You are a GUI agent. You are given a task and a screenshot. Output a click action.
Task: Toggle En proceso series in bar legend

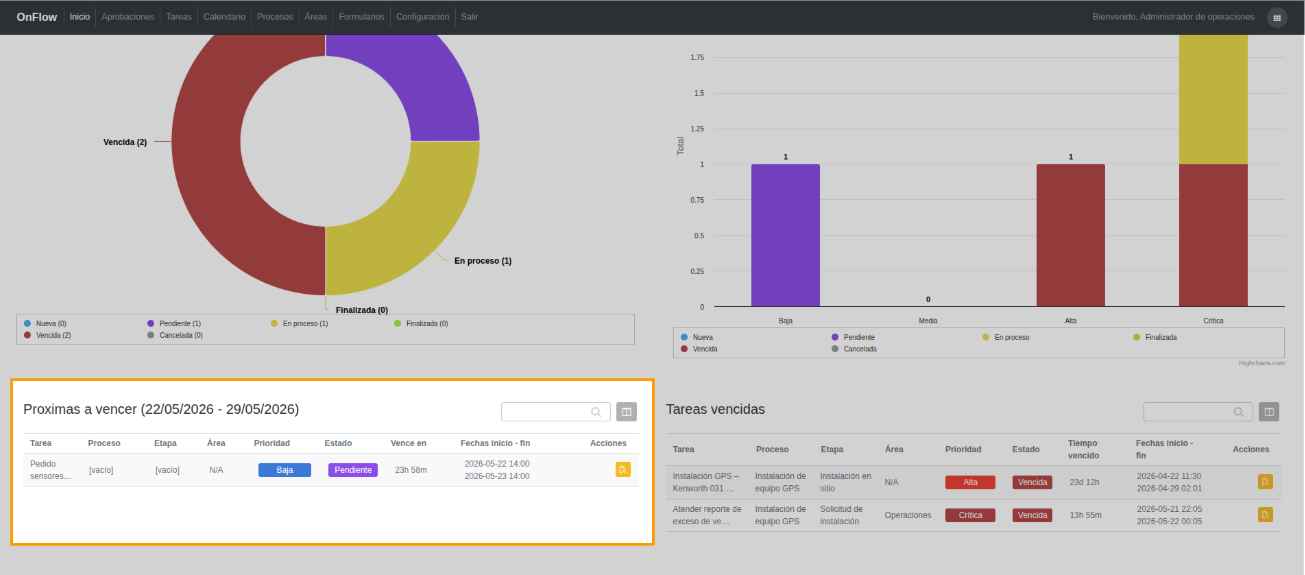pyautogui.click(x=1006, y=337)
